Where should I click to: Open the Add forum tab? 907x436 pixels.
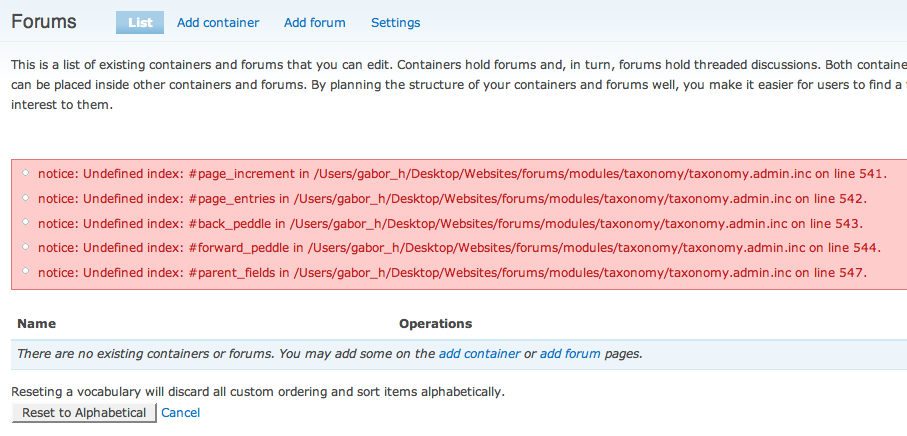tap(315, 23)
